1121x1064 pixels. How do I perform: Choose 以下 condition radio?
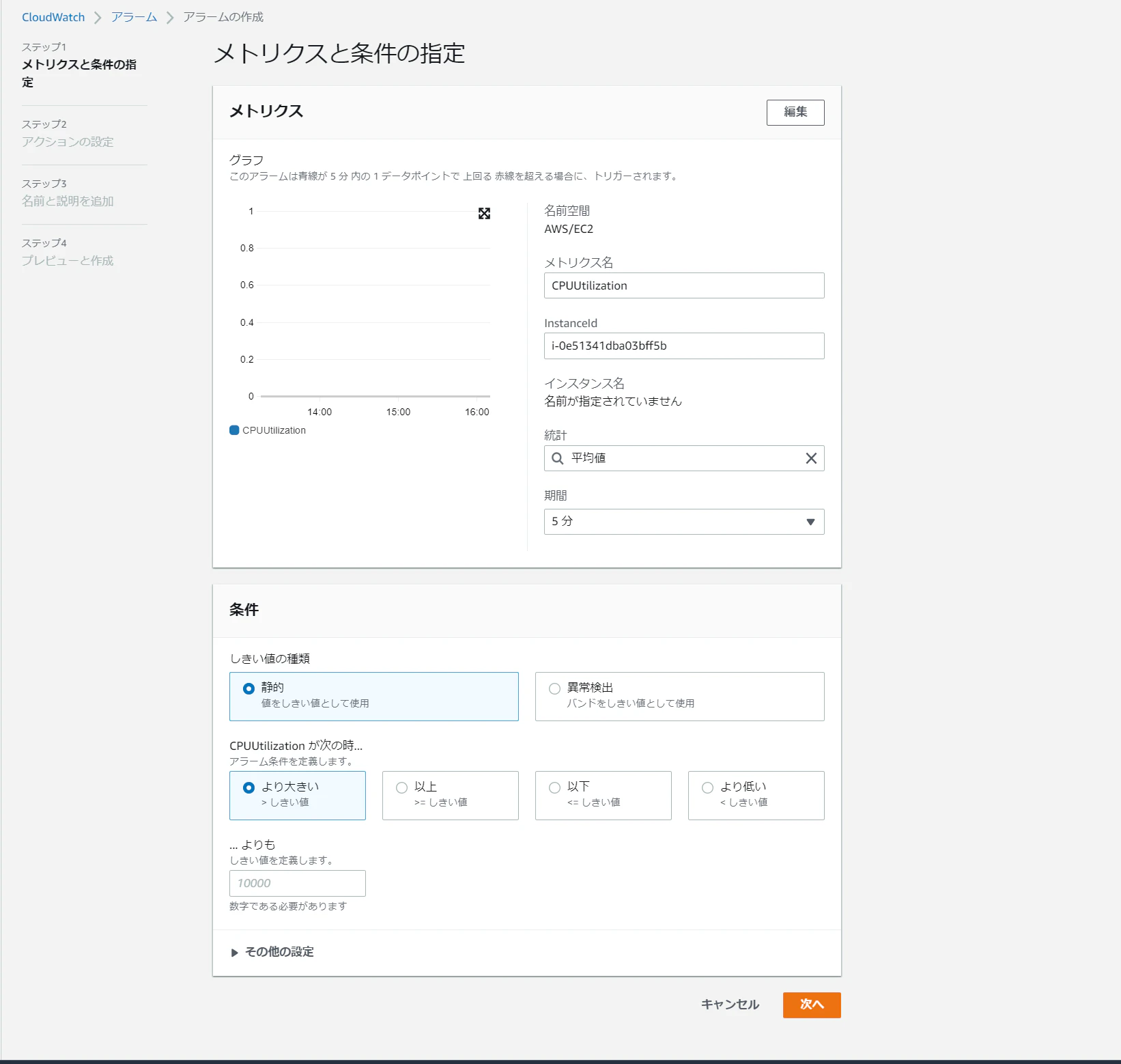click(554, 787)
